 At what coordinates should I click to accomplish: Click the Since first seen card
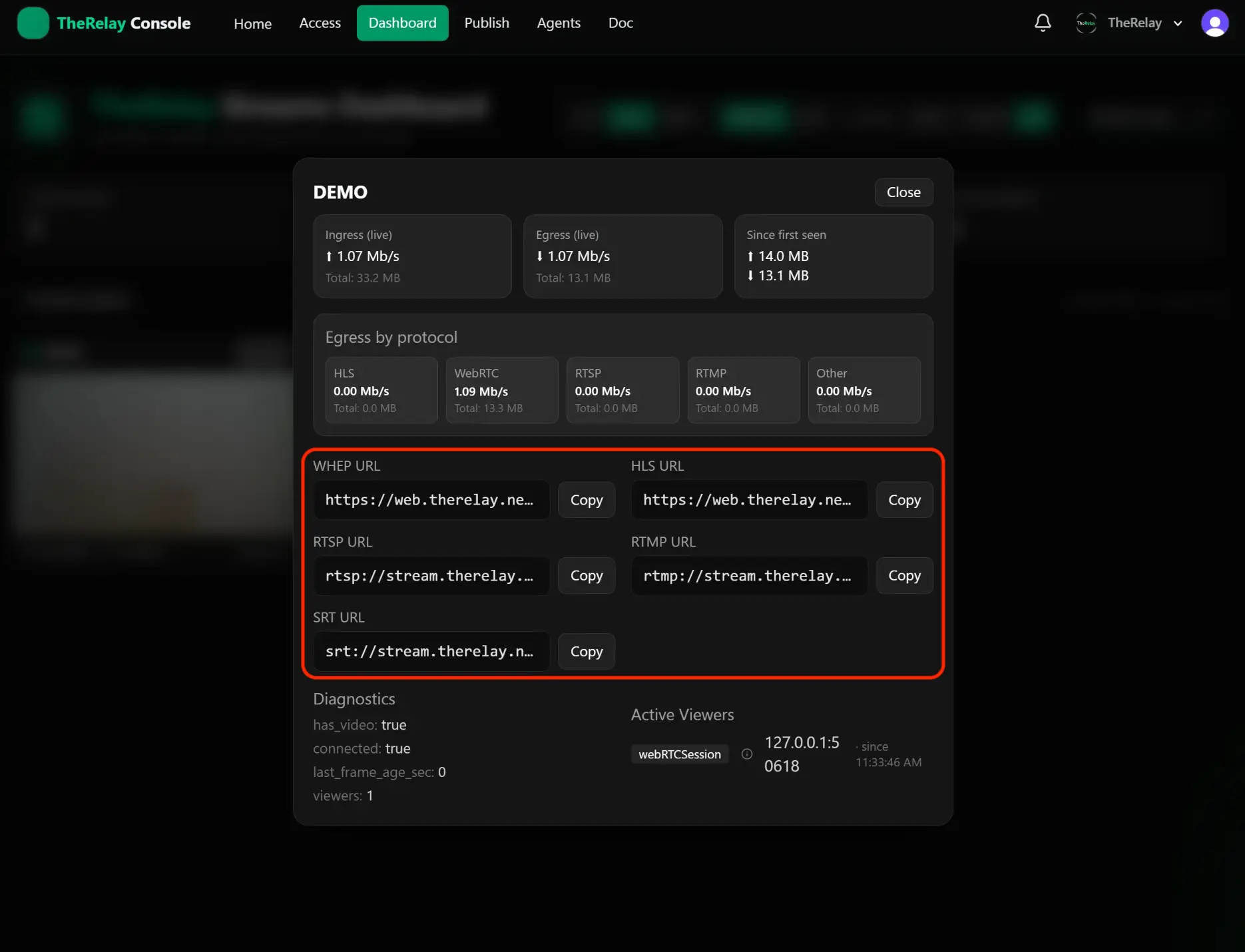pos(834,256)
